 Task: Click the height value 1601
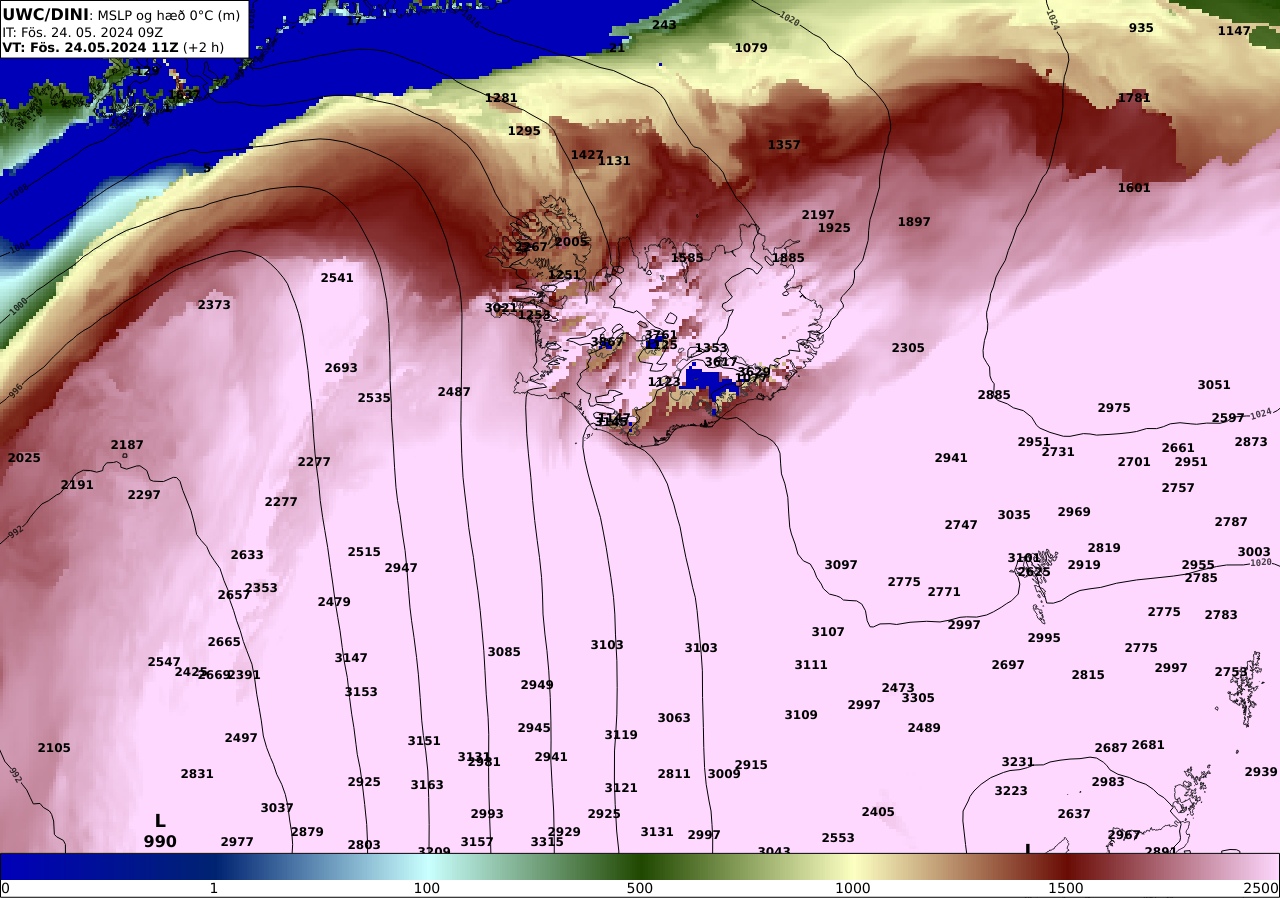[x=1134, y=188]
